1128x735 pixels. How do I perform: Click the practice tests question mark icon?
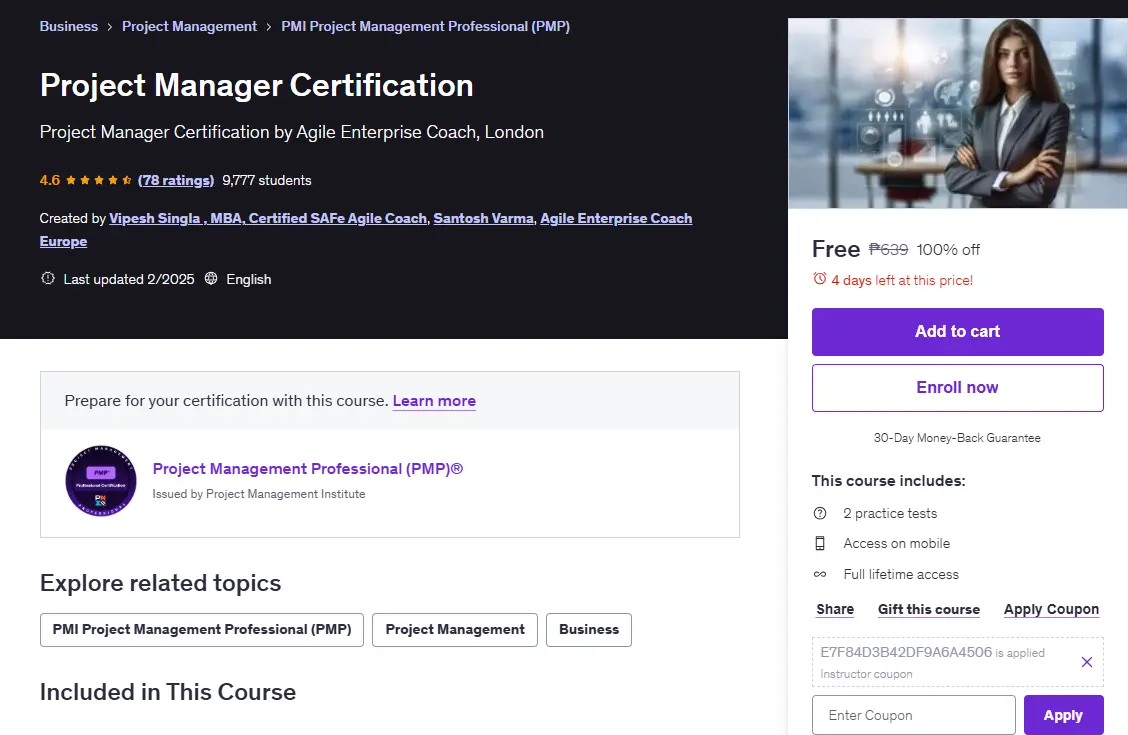[819, 513]
